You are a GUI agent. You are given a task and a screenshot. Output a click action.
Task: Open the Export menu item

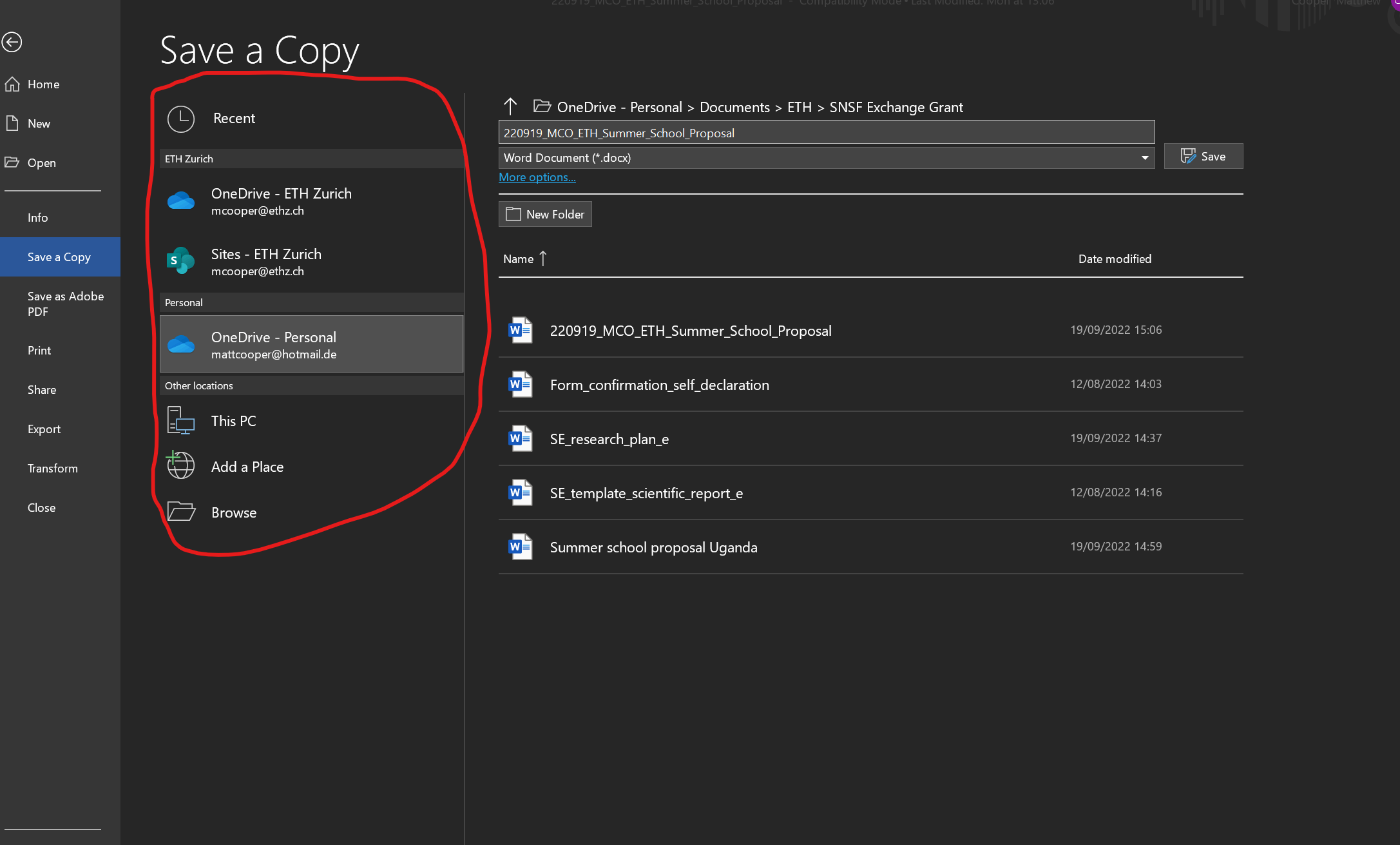pos(44,429)
